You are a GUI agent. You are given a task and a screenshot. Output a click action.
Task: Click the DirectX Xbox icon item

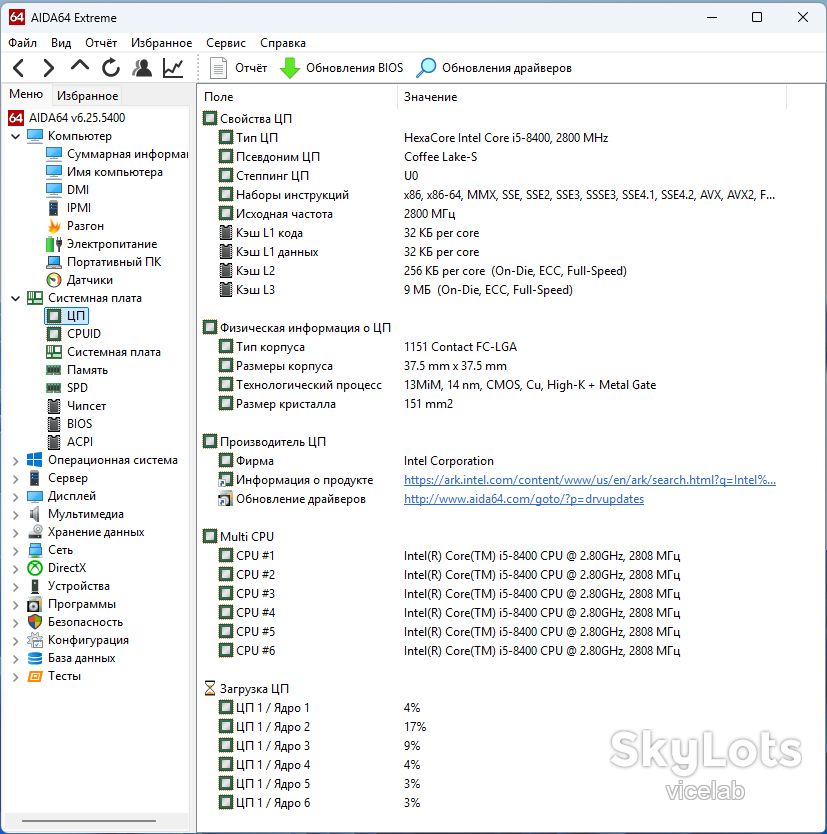[x=56, y=568]
